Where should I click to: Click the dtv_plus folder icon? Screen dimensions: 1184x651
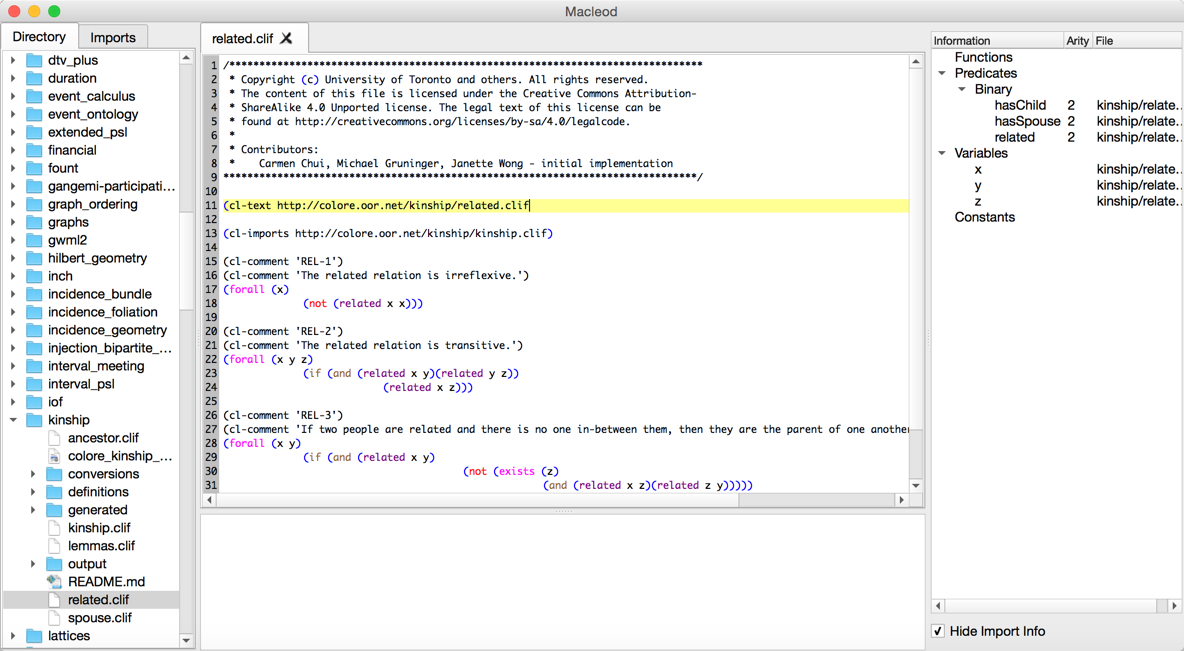tap(34, 60)
